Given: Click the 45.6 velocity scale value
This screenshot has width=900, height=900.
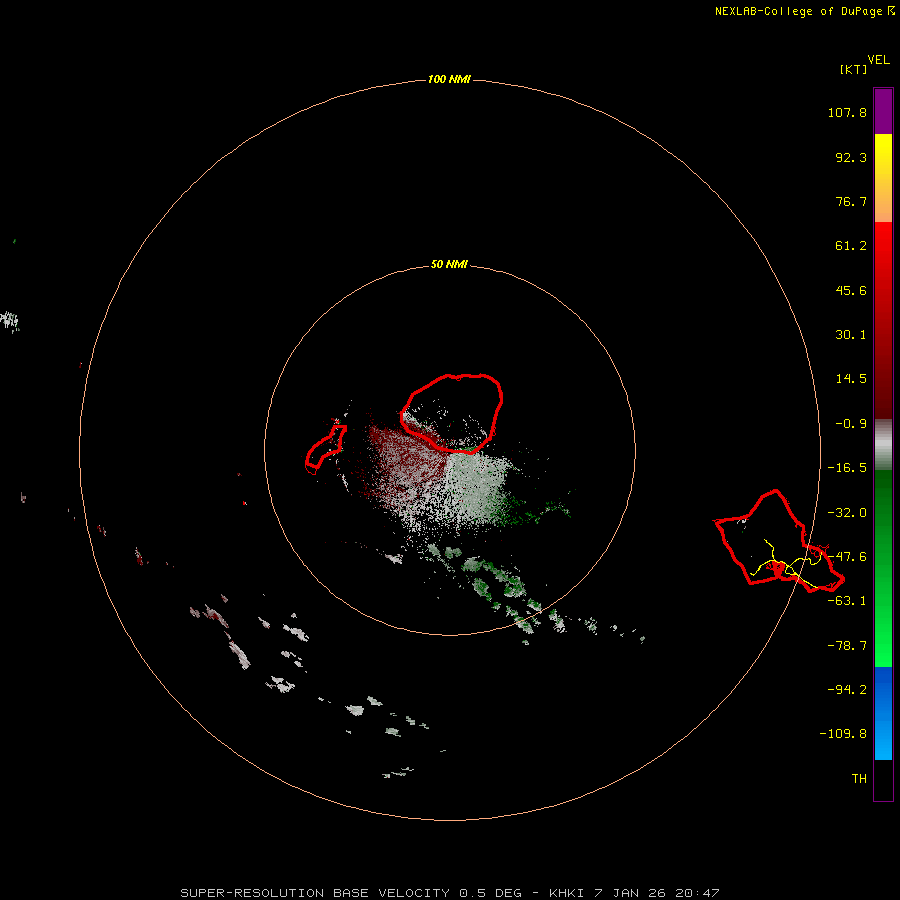Looking at the screenshot, I should pos(851,290).
